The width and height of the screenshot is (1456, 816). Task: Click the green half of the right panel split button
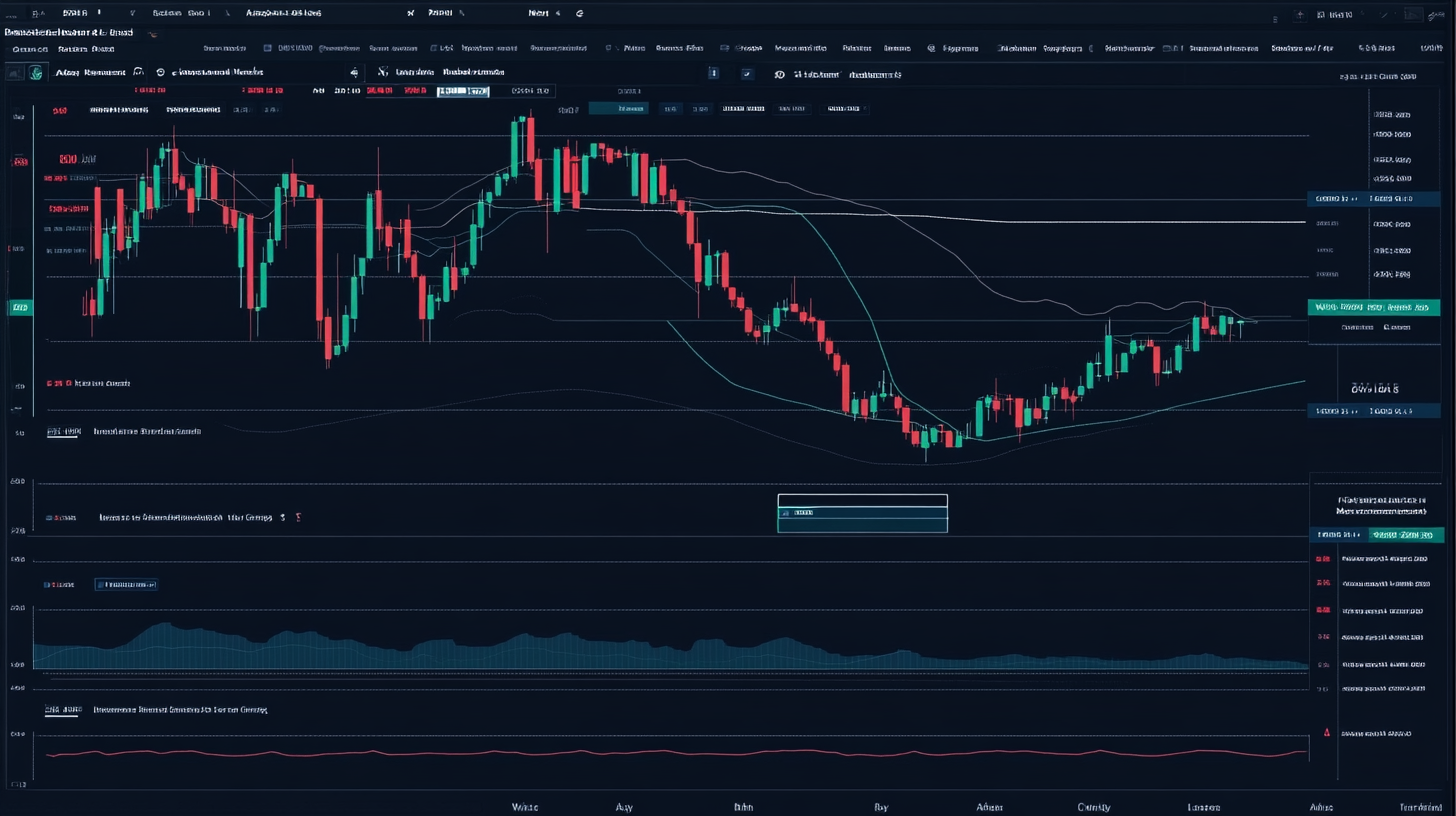coord(1406,535)
